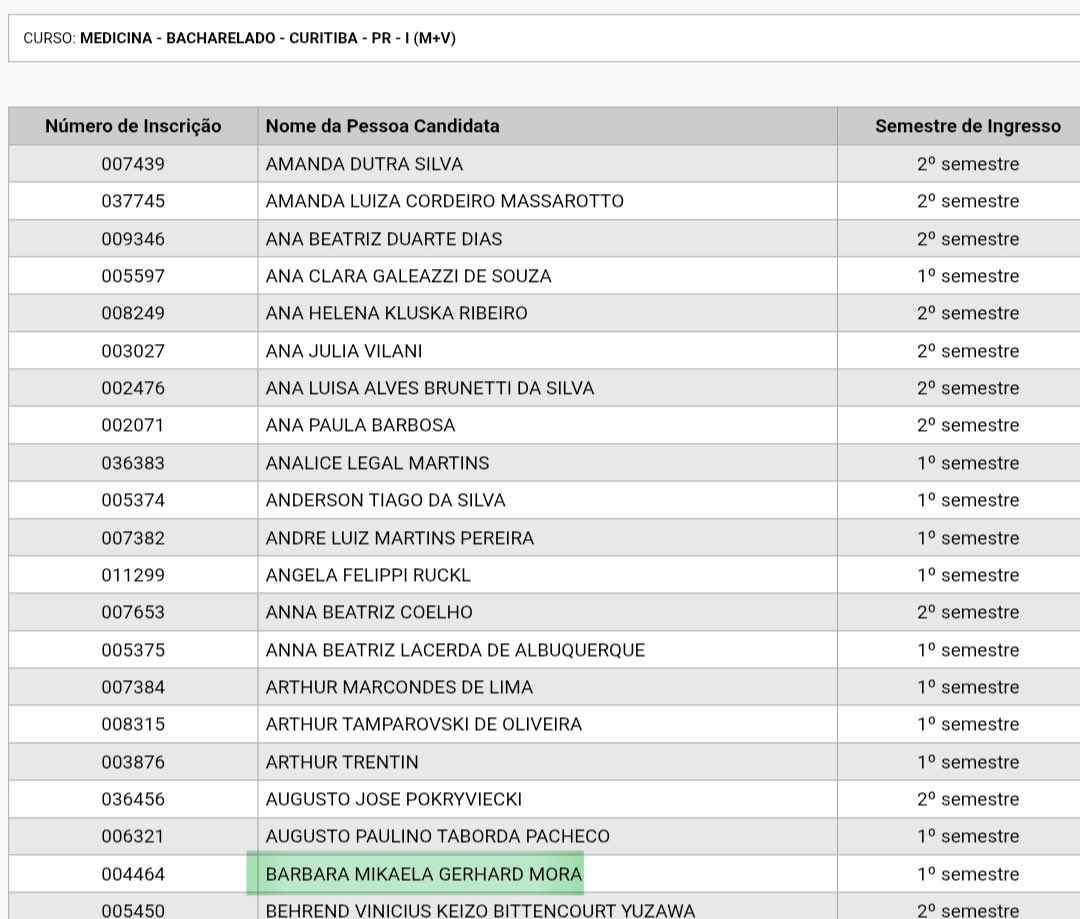Select registration number 009346
Screen dimensions: 1080x919
click(133, 239)
